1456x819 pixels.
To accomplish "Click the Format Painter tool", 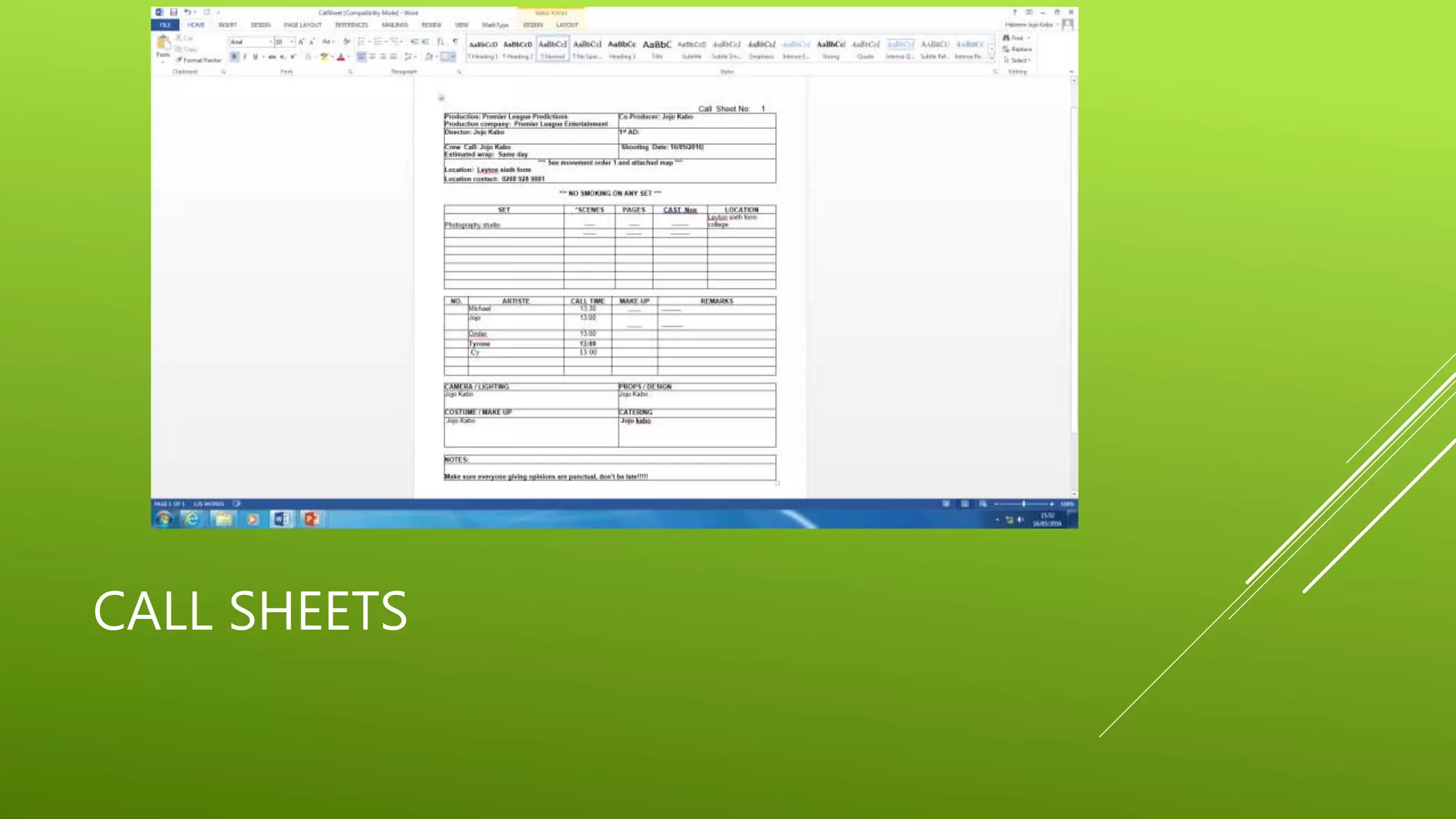I will (199, 60).
